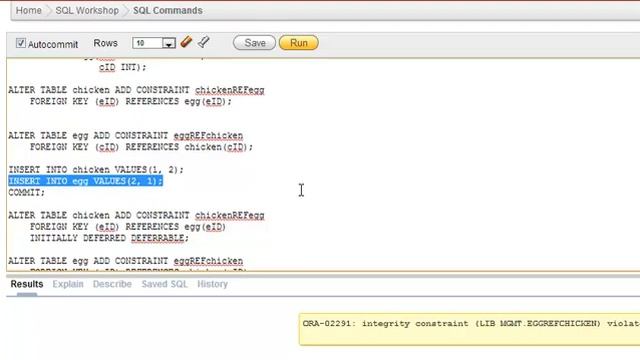Image resolution: width=640 pixels, height=360 pixels.
Task: Click the find tables pencil icon
Action: (203, 42)
